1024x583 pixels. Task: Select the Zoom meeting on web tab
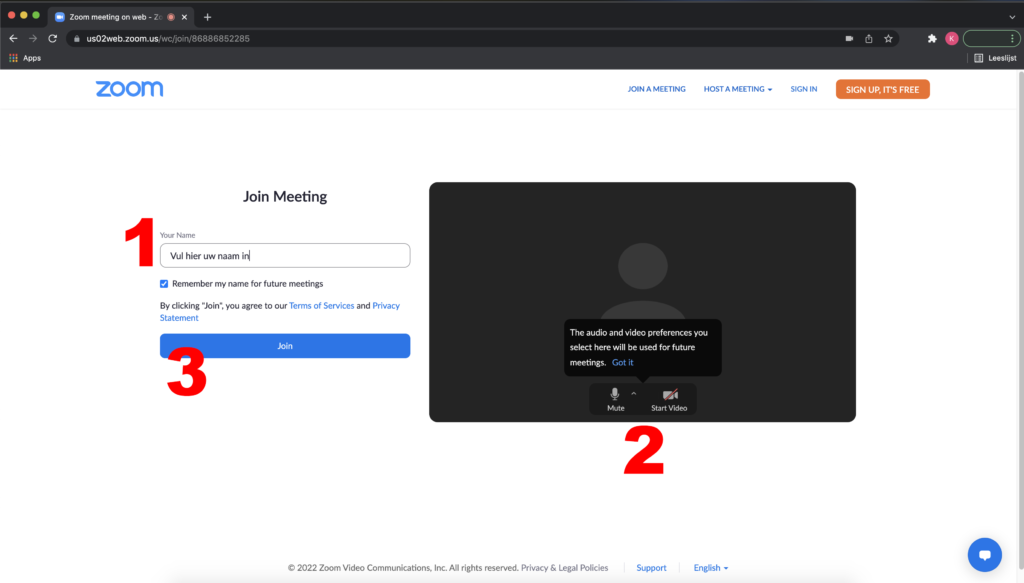point(120,17)
